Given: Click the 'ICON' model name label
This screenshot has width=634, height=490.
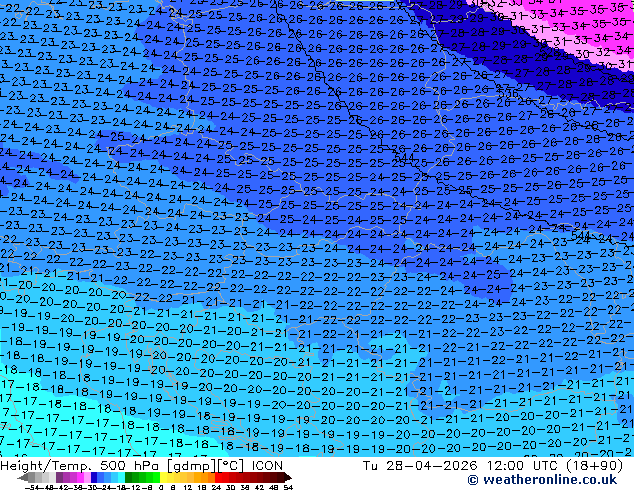Looking at the screenshot, I should point(267,466).
